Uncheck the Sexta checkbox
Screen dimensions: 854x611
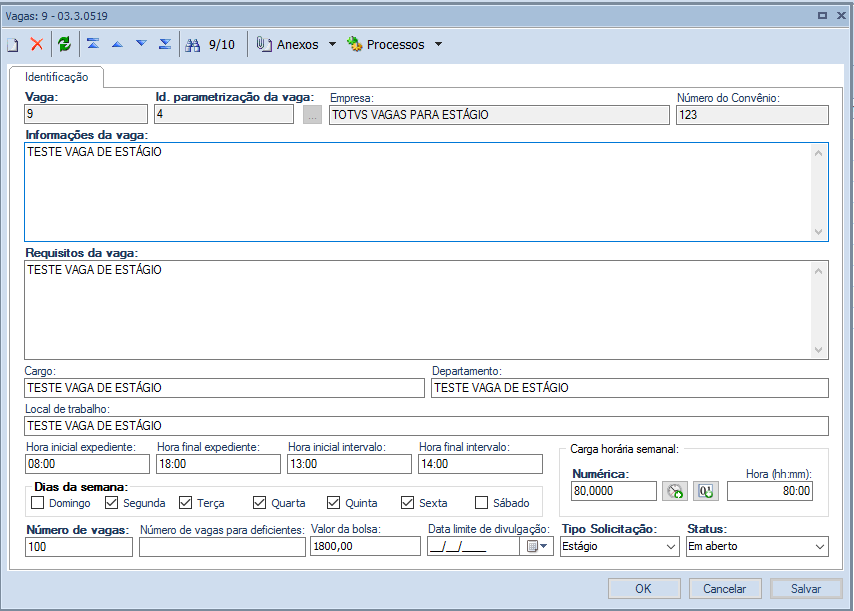click(407, 503)
